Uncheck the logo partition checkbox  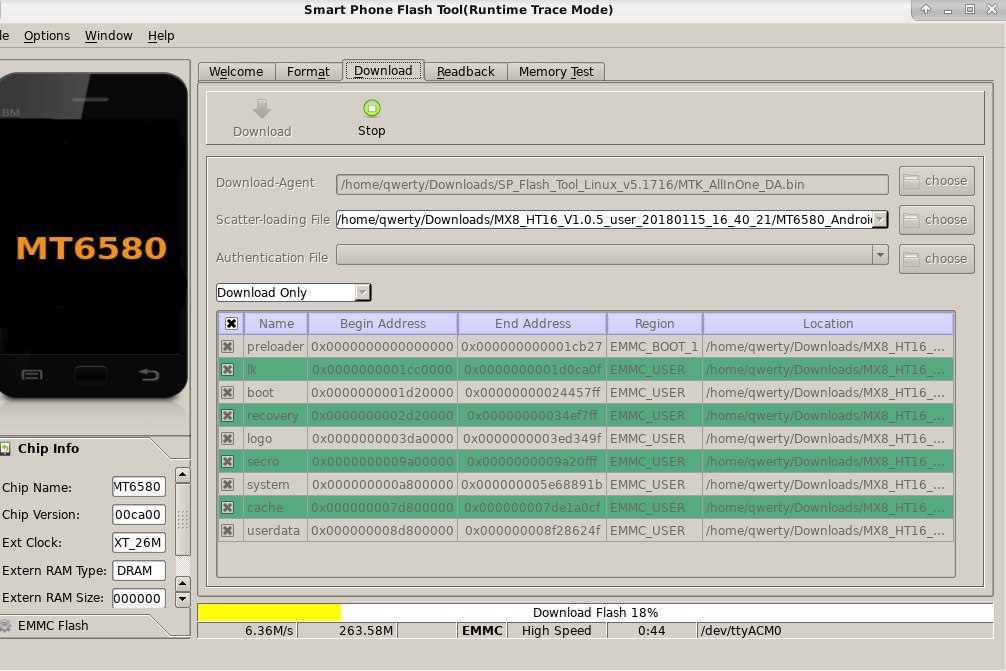(x=227, y=439)
